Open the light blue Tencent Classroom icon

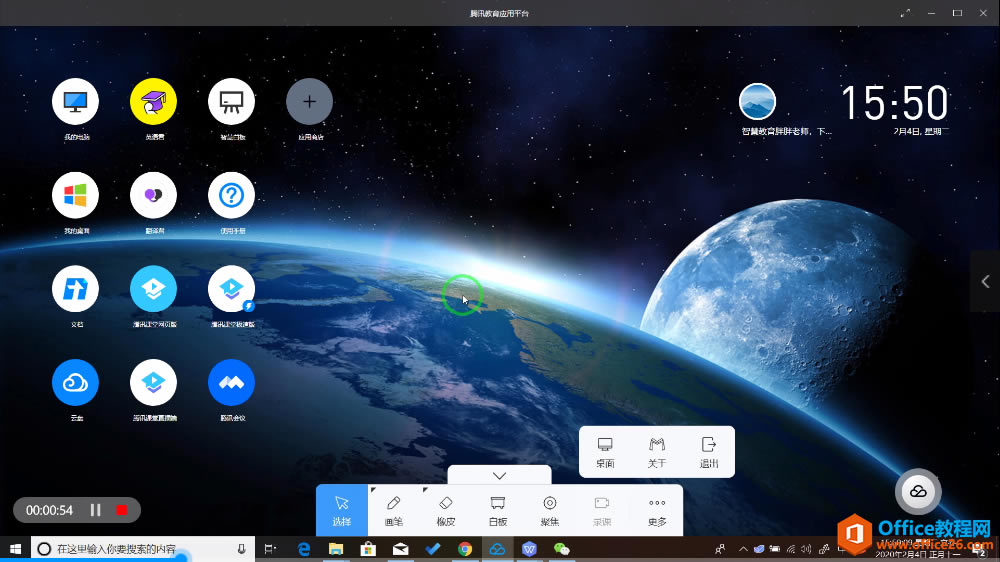153,289
